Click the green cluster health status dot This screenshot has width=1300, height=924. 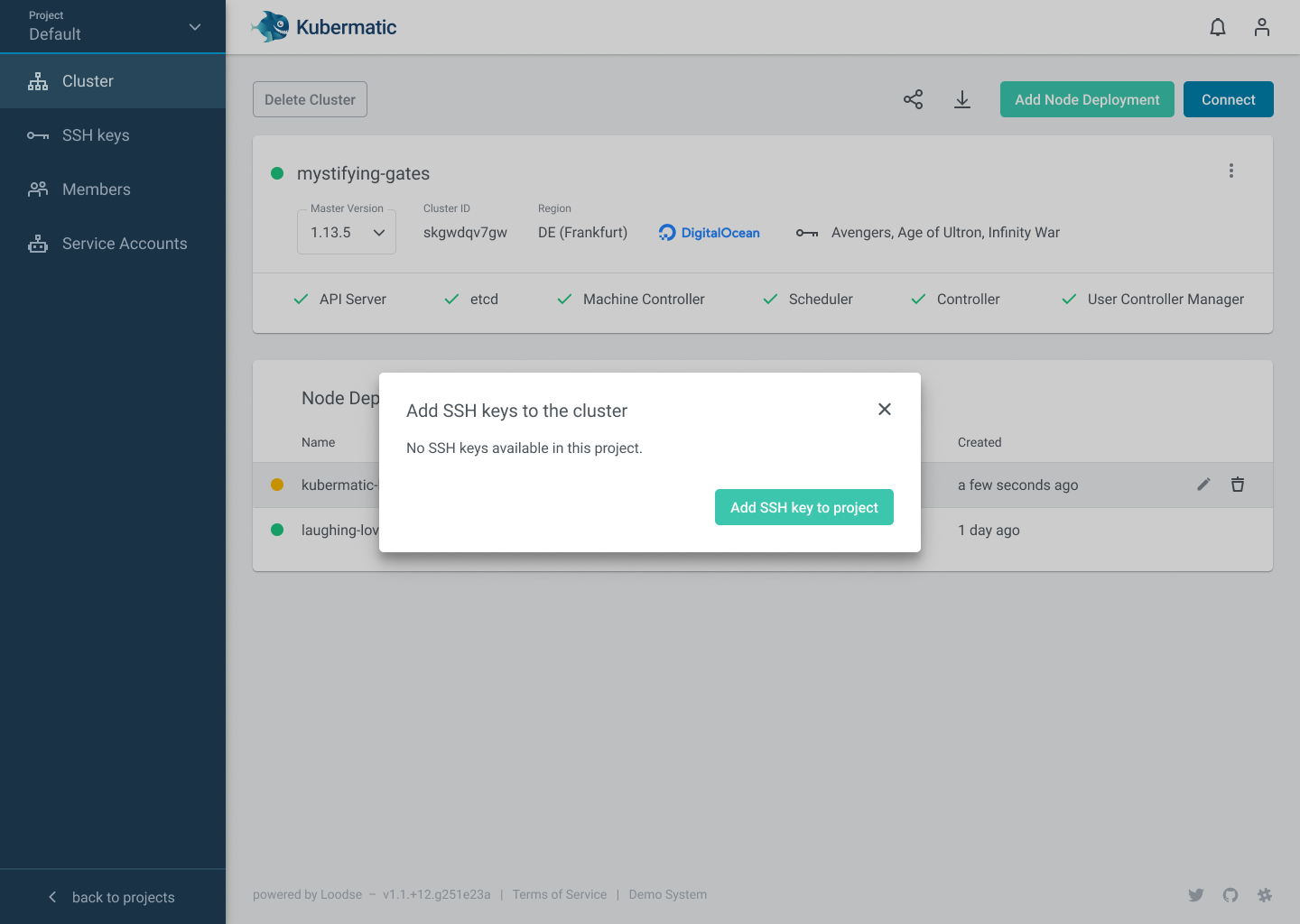(x=277, y=173)
